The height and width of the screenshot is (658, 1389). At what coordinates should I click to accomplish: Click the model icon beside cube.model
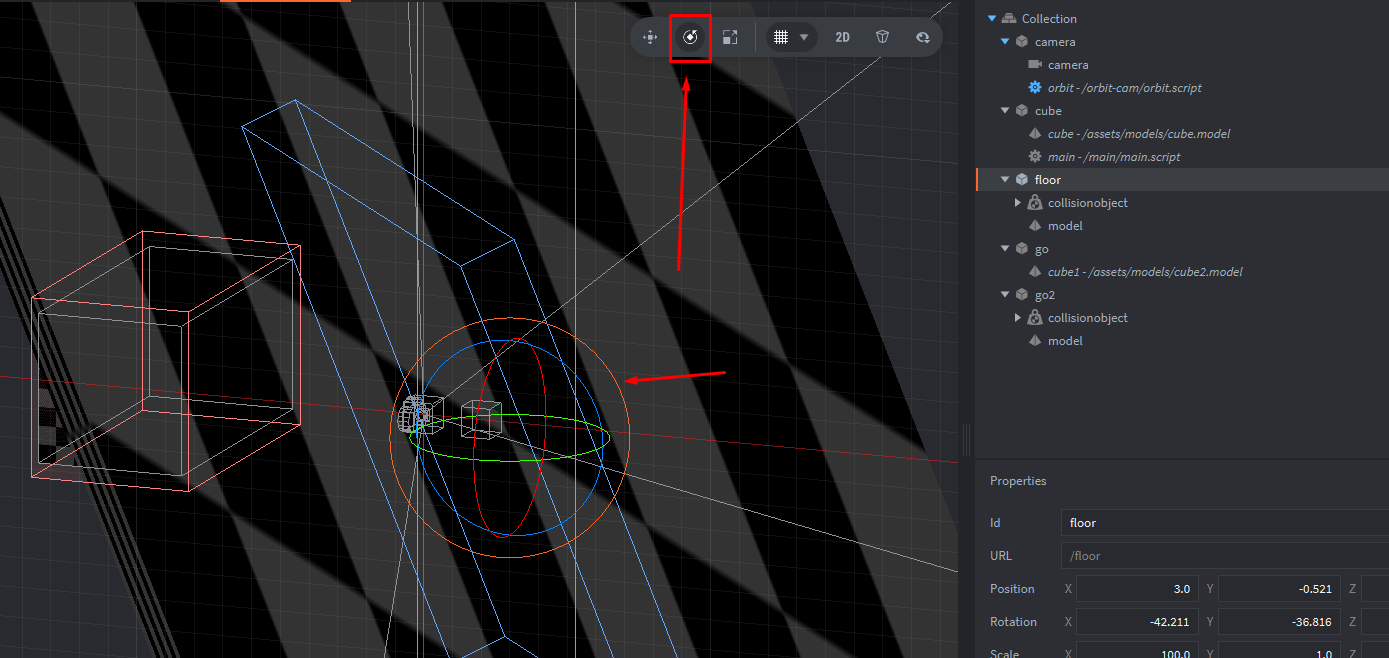click(1035, 134)
